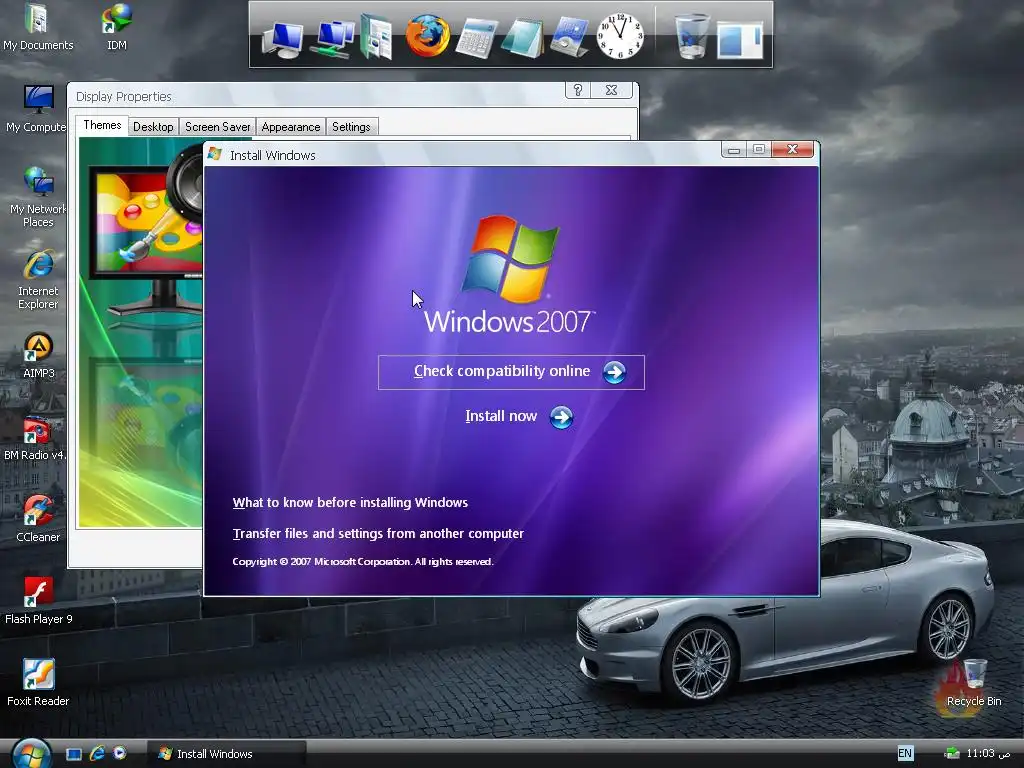Minimize the Install Windows window
The height and width of the screenshot is (768, 1024).
734,150
